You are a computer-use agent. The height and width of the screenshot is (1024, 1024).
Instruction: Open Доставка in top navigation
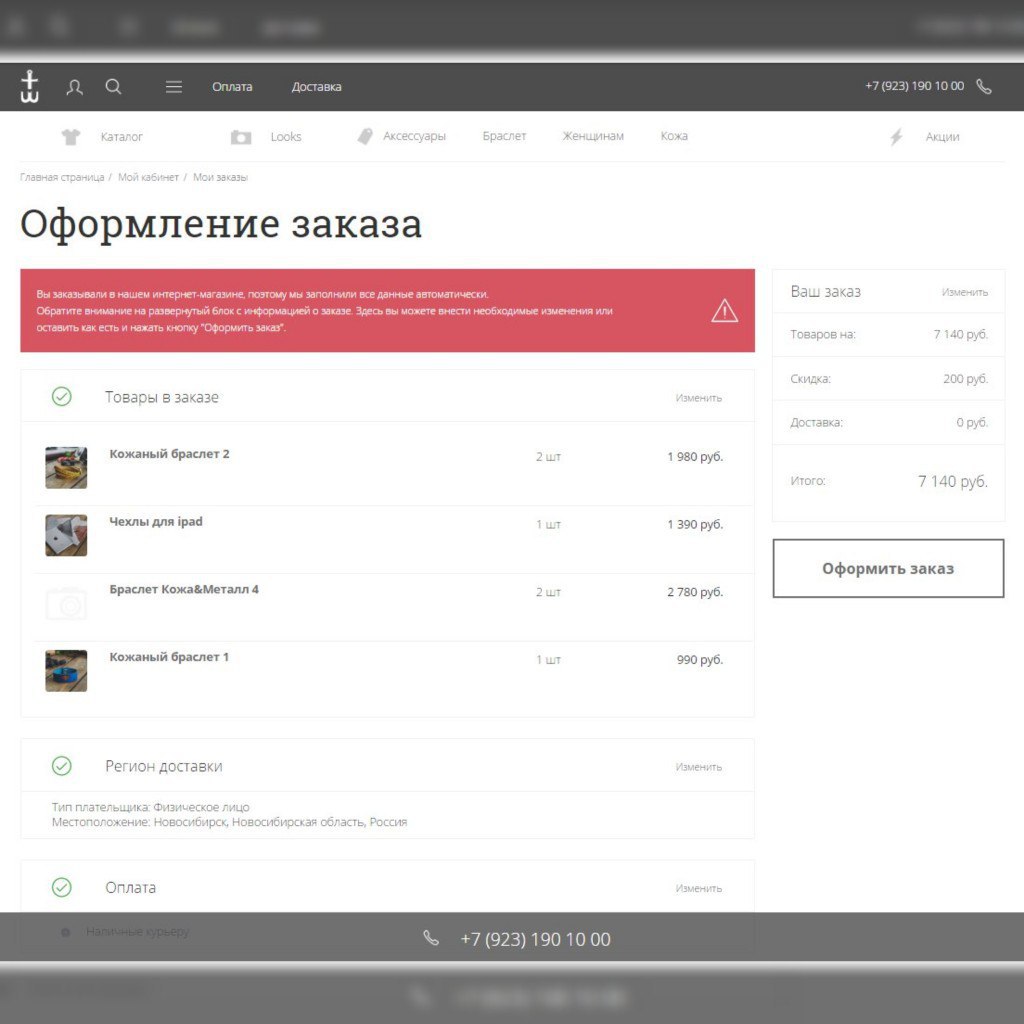point(316,87)
